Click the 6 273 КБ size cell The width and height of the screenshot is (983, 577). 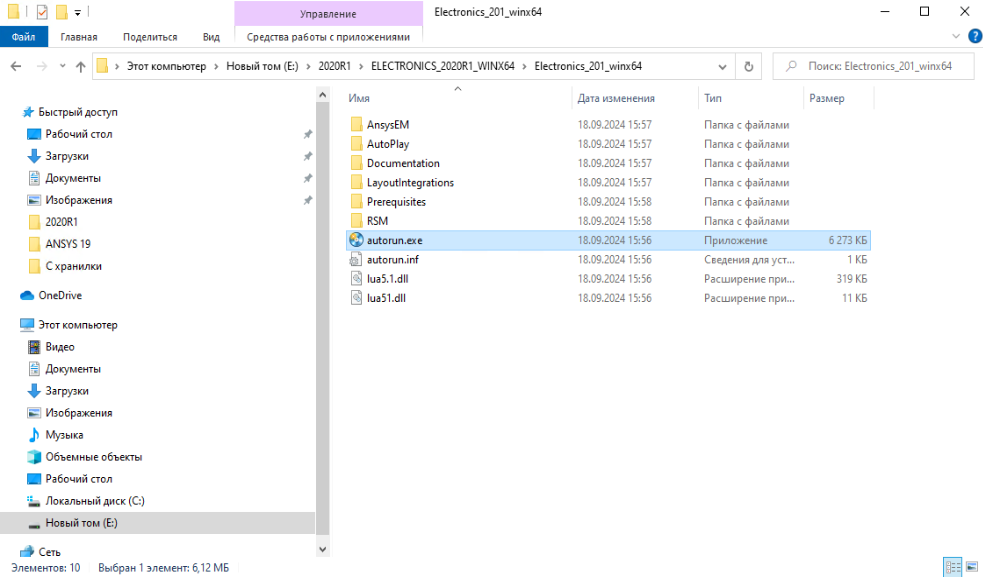(848, 240)
